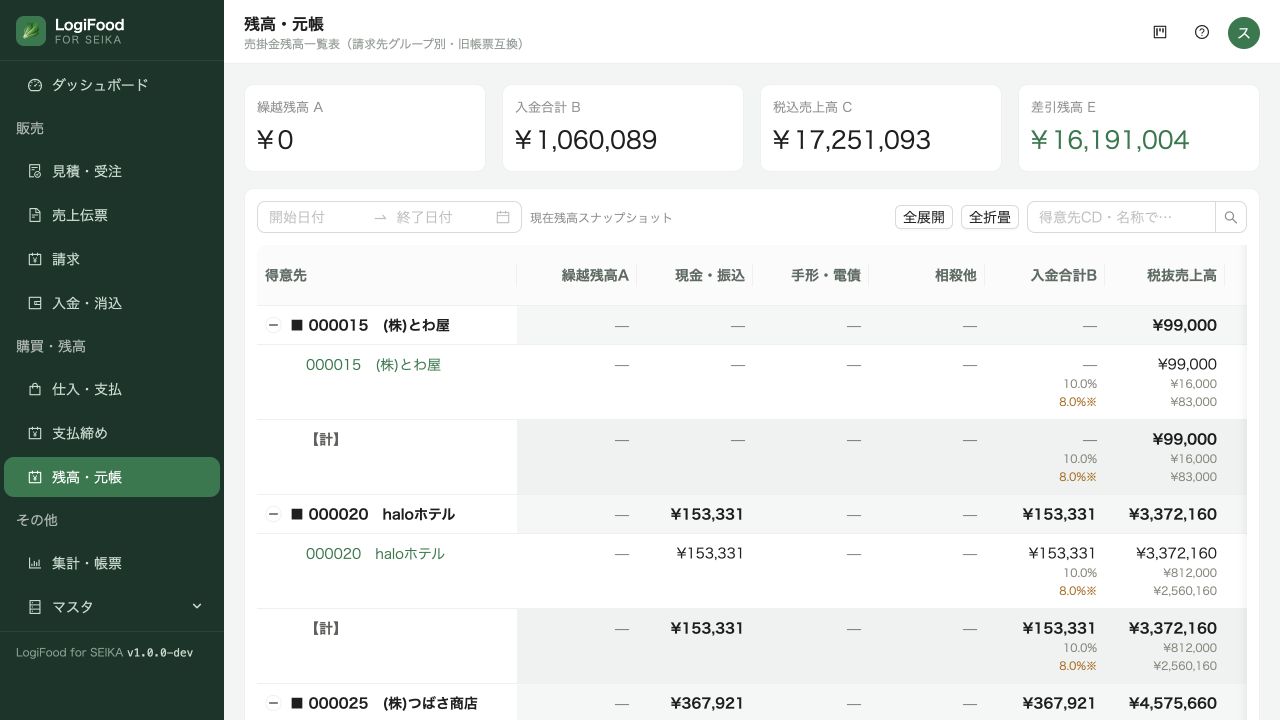Click the 売上伝票 sheet icon
The image size is (1280, 720).
tap(35, 215)
